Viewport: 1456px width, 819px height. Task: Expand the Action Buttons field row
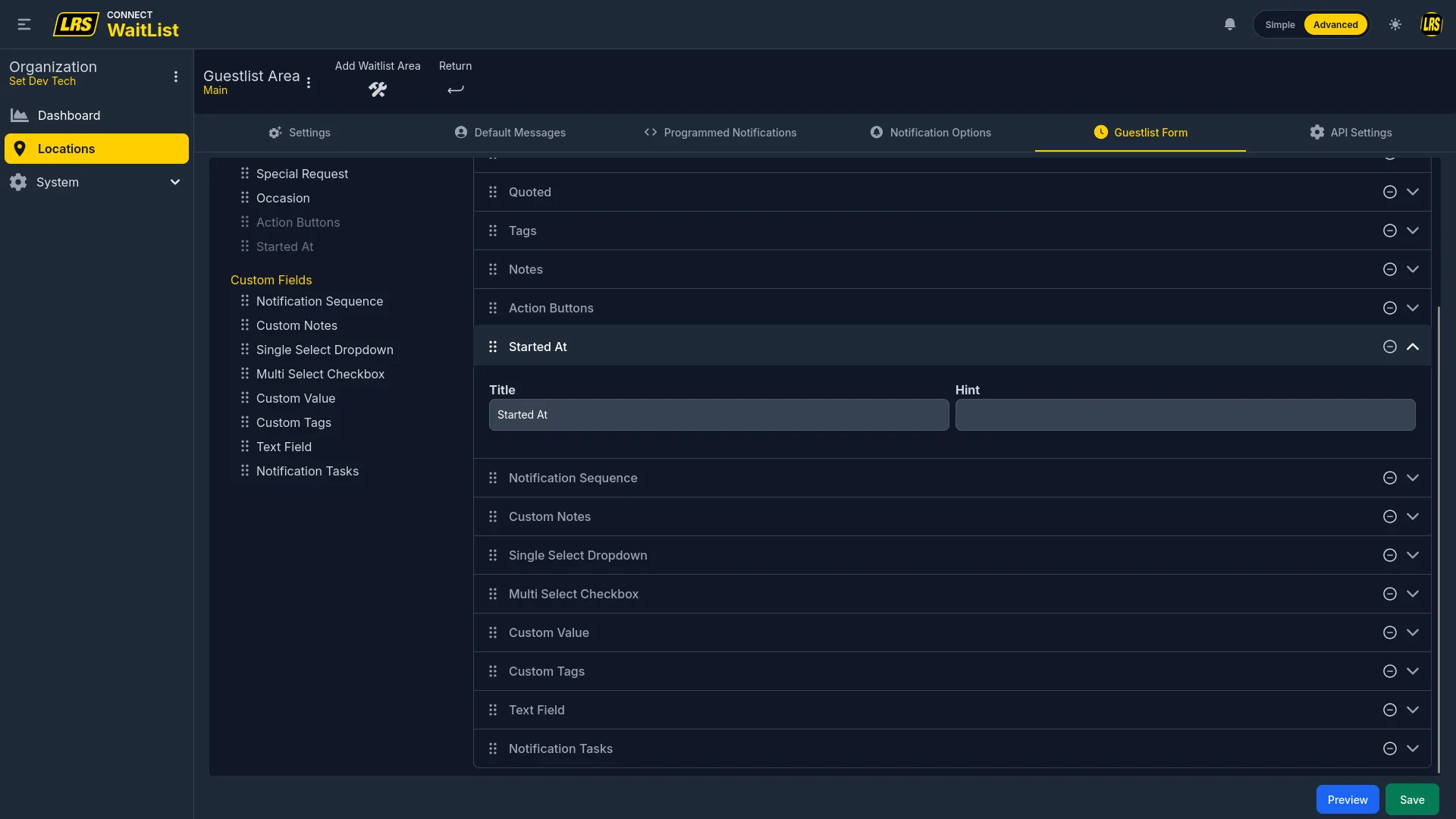1412,308
